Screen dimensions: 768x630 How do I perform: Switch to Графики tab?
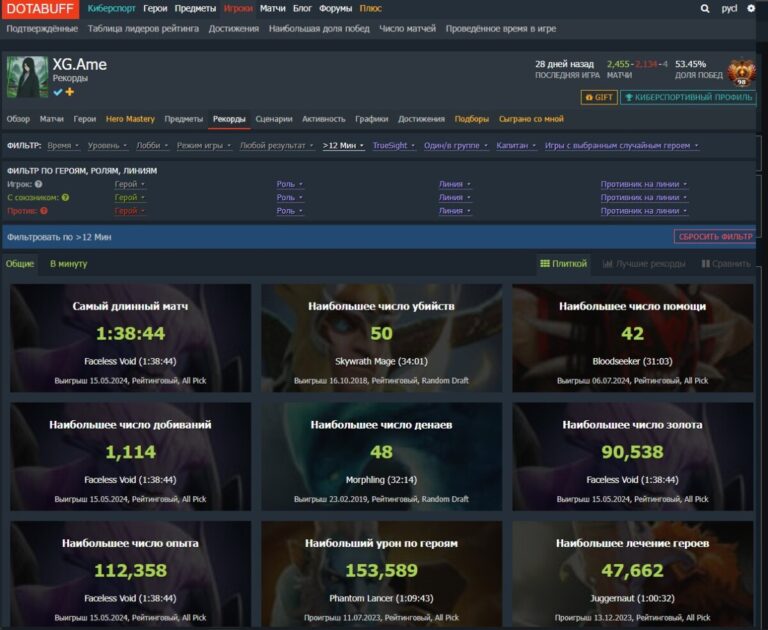click(x=371, y=119)
